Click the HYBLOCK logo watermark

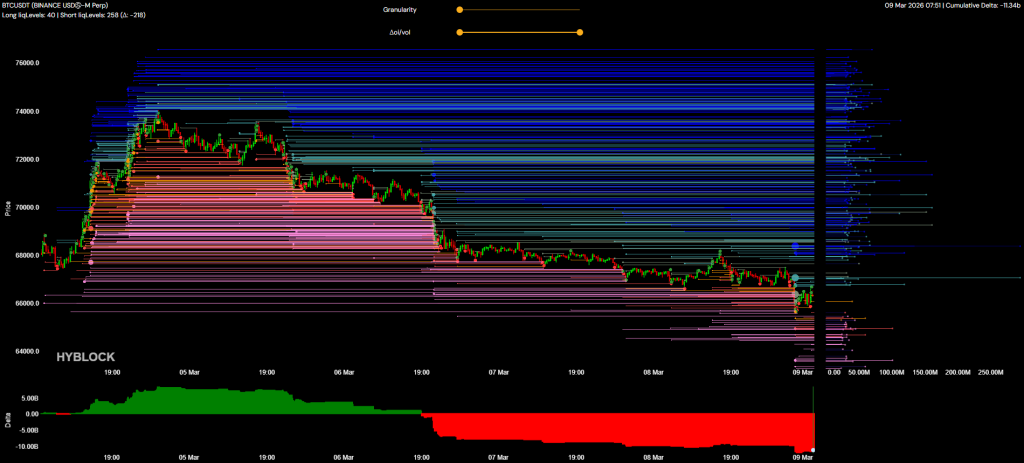coord(86,355)
